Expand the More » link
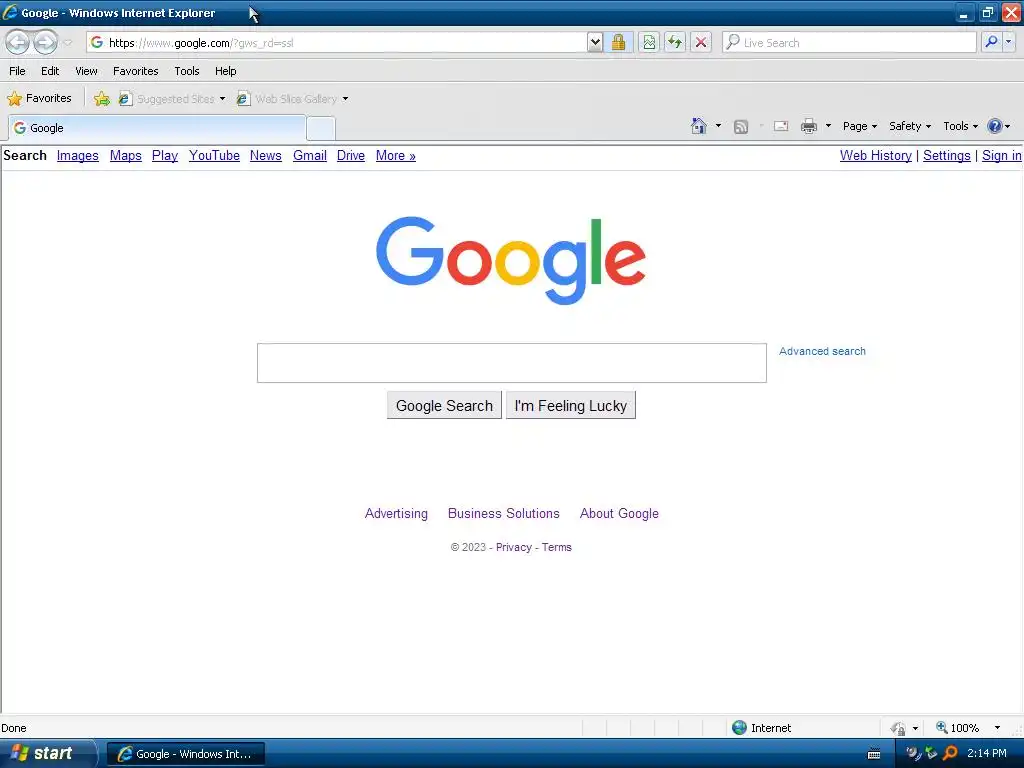Image resolution: width=1024 pixels, height=768 pixels. [396, 155]
